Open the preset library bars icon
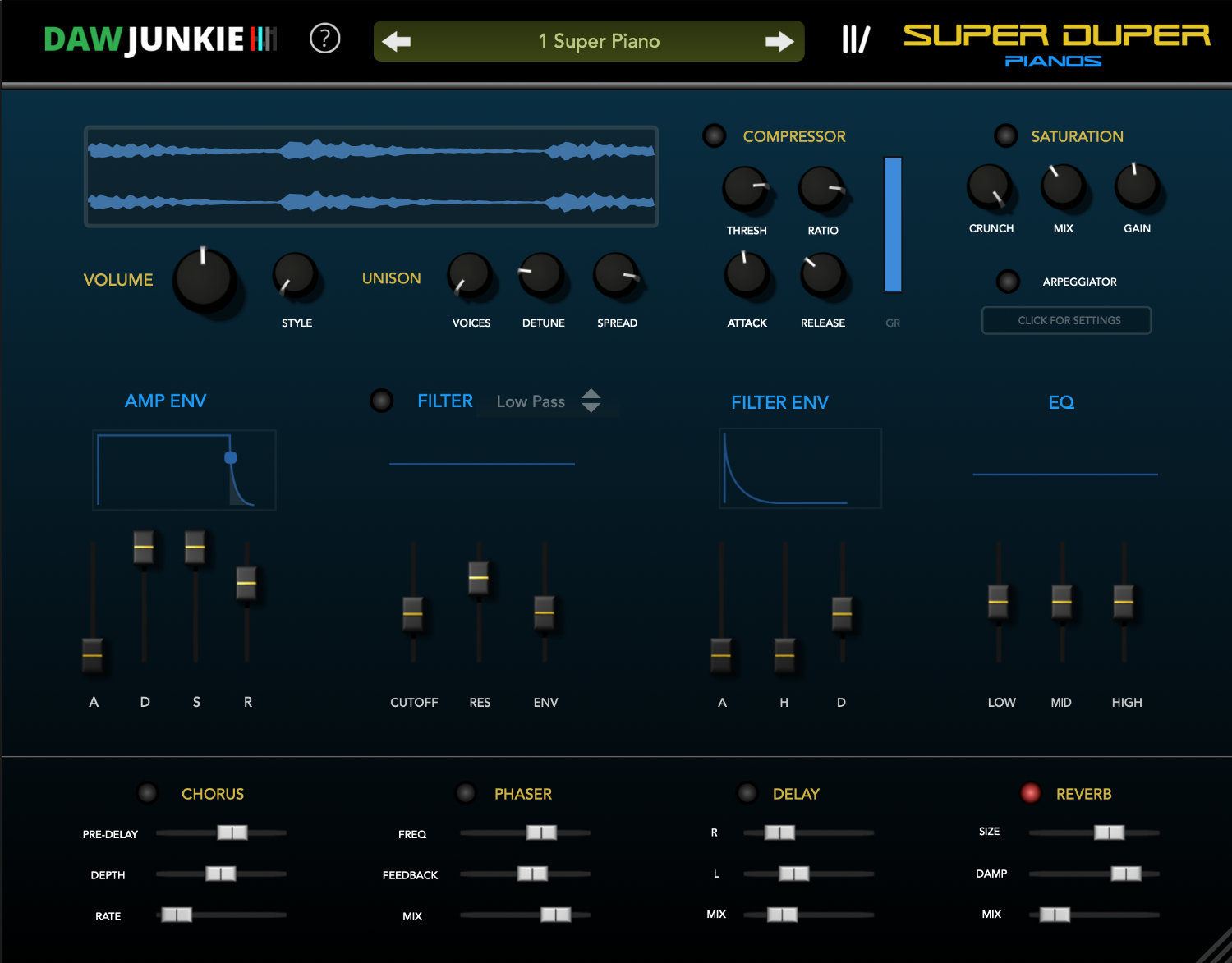 coord(856,39)
